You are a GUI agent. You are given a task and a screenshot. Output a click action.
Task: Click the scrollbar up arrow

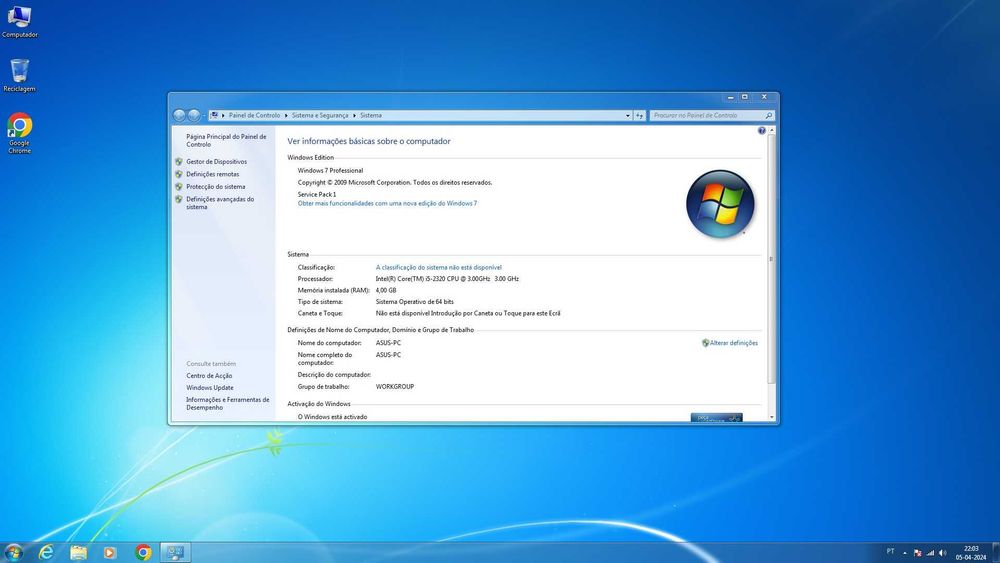pos(772,130)
